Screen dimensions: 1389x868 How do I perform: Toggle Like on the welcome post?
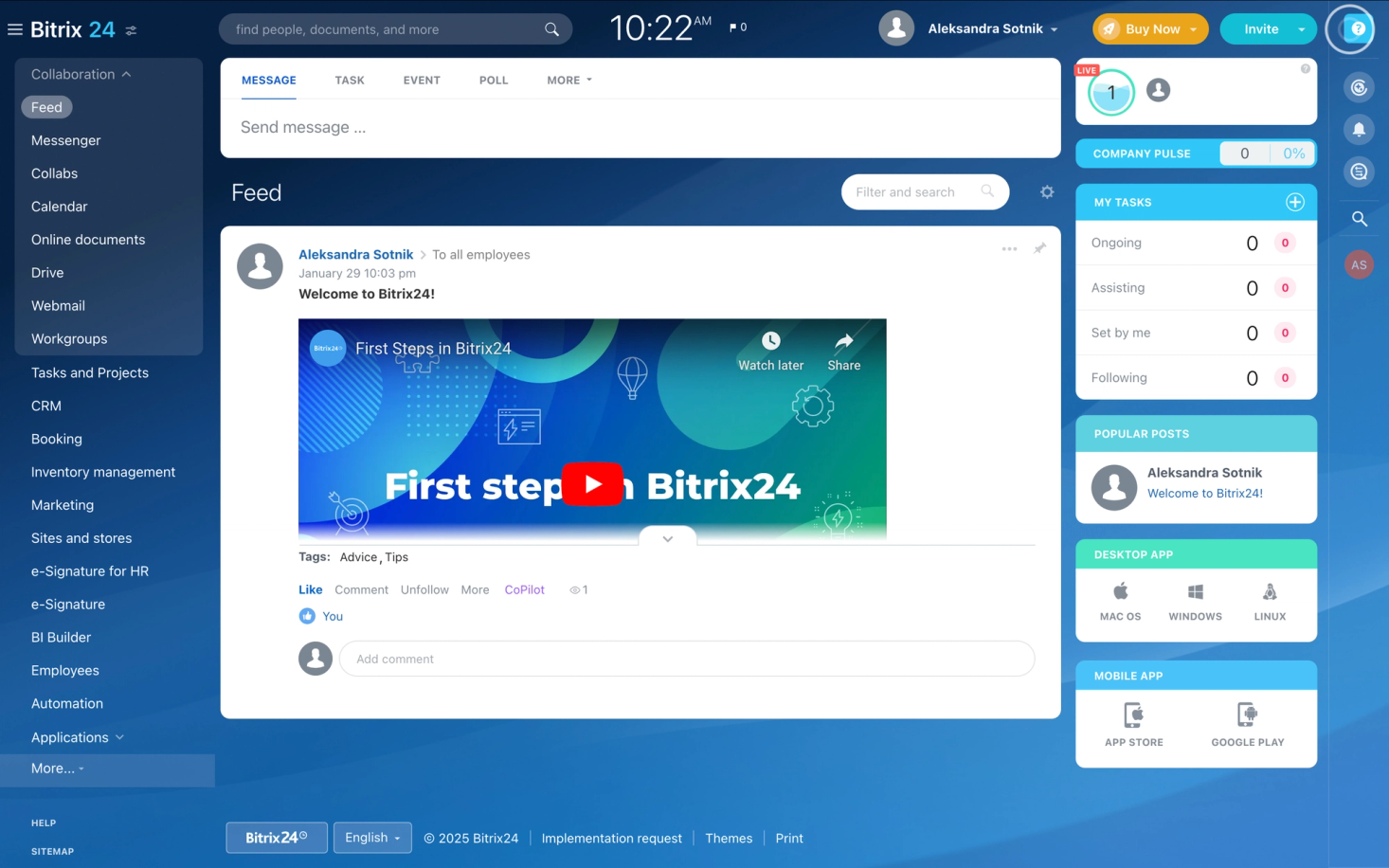(x=310, y=589)
